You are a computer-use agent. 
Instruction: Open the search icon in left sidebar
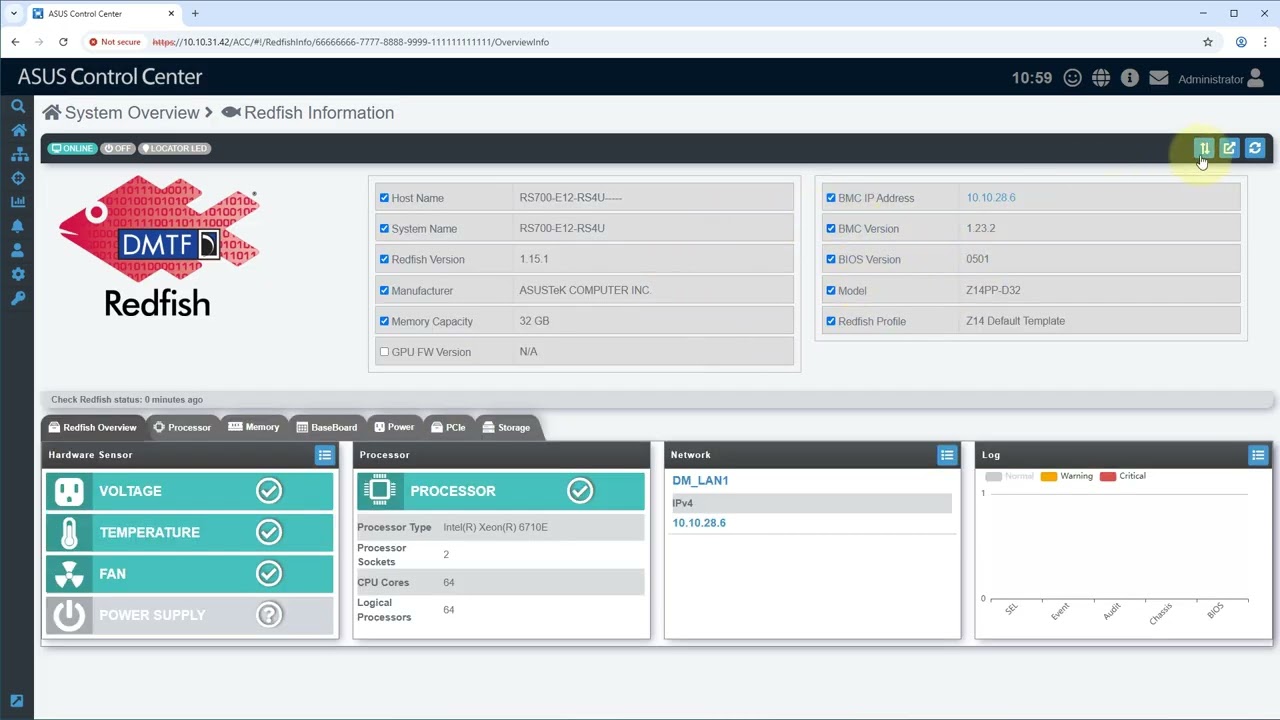click(18, 106)
